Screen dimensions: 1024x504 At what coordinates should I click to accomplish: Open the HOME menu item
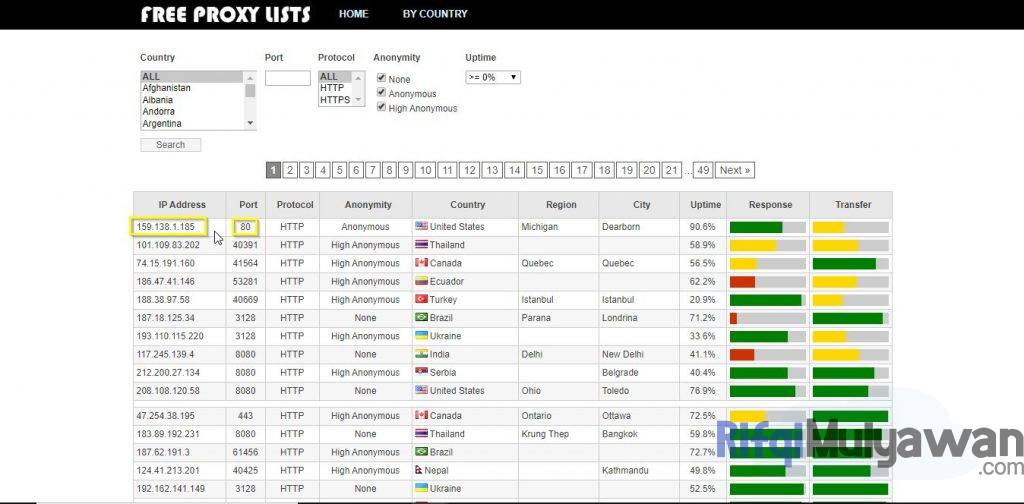353,14
